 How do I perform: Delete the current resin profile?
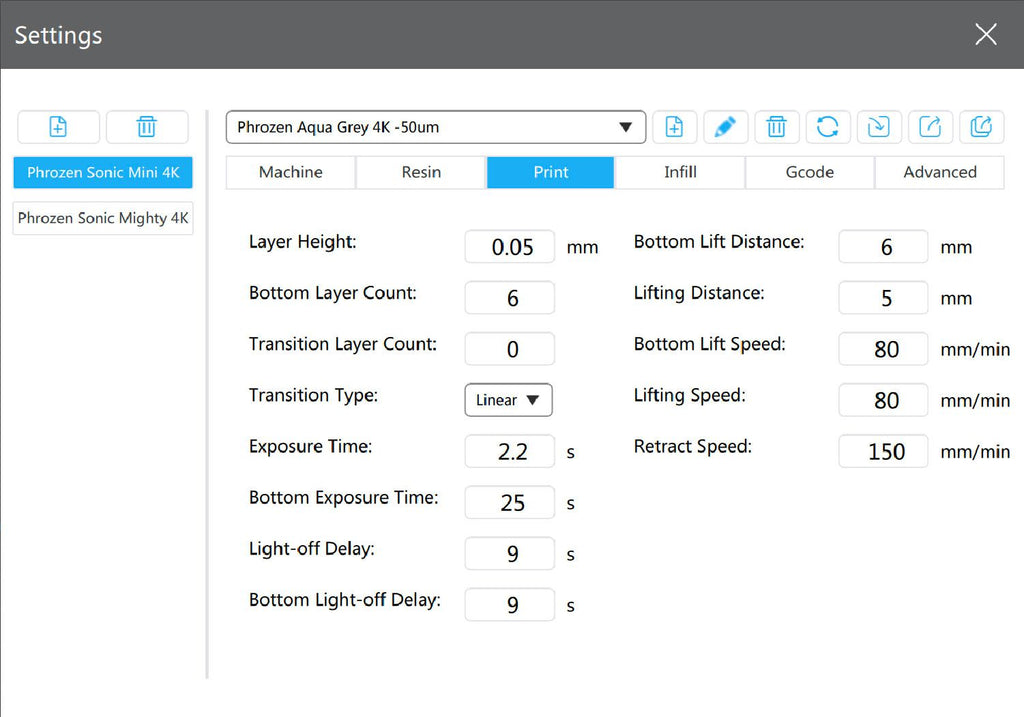tap(777, 127)
